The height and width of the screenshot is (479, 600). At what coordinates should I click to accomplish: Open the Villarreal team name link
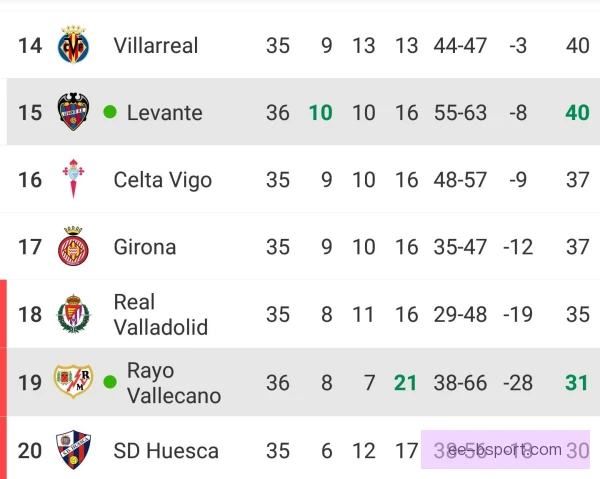pos(156,45)
